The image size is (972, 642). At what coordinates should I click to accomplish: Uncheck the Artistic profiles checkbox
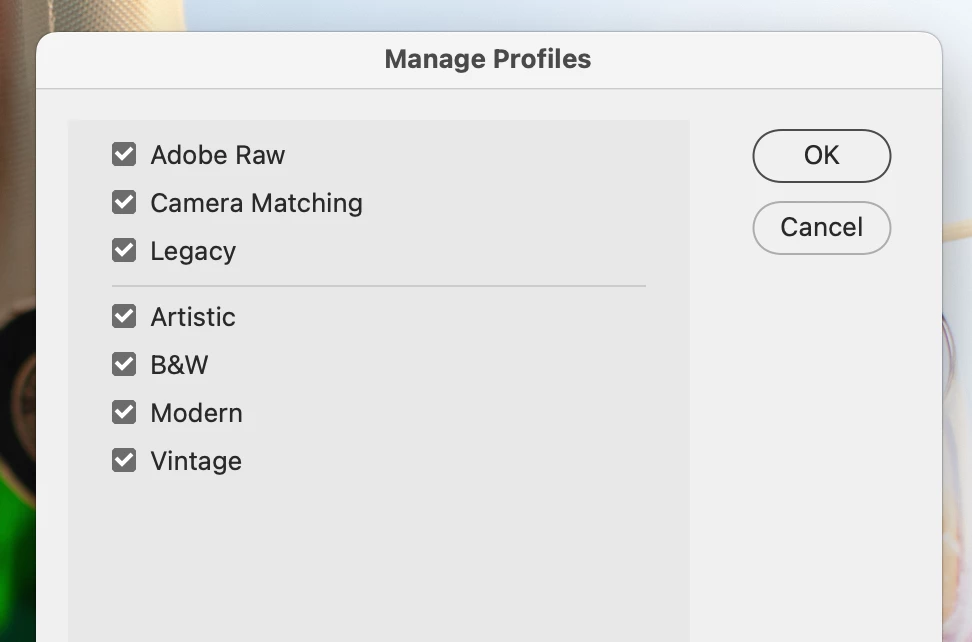click(124, 317)
